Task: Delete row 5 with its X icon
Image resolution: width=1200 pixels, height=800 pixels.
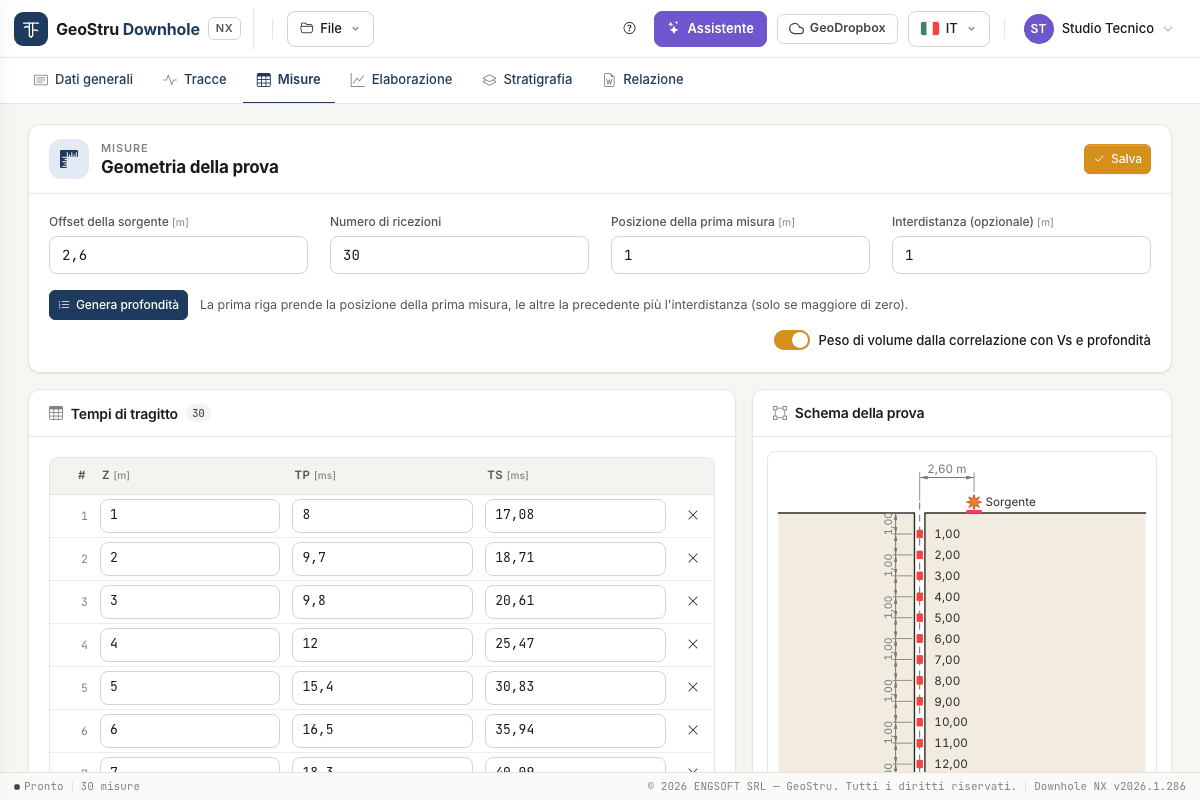Action: [693, 688]
